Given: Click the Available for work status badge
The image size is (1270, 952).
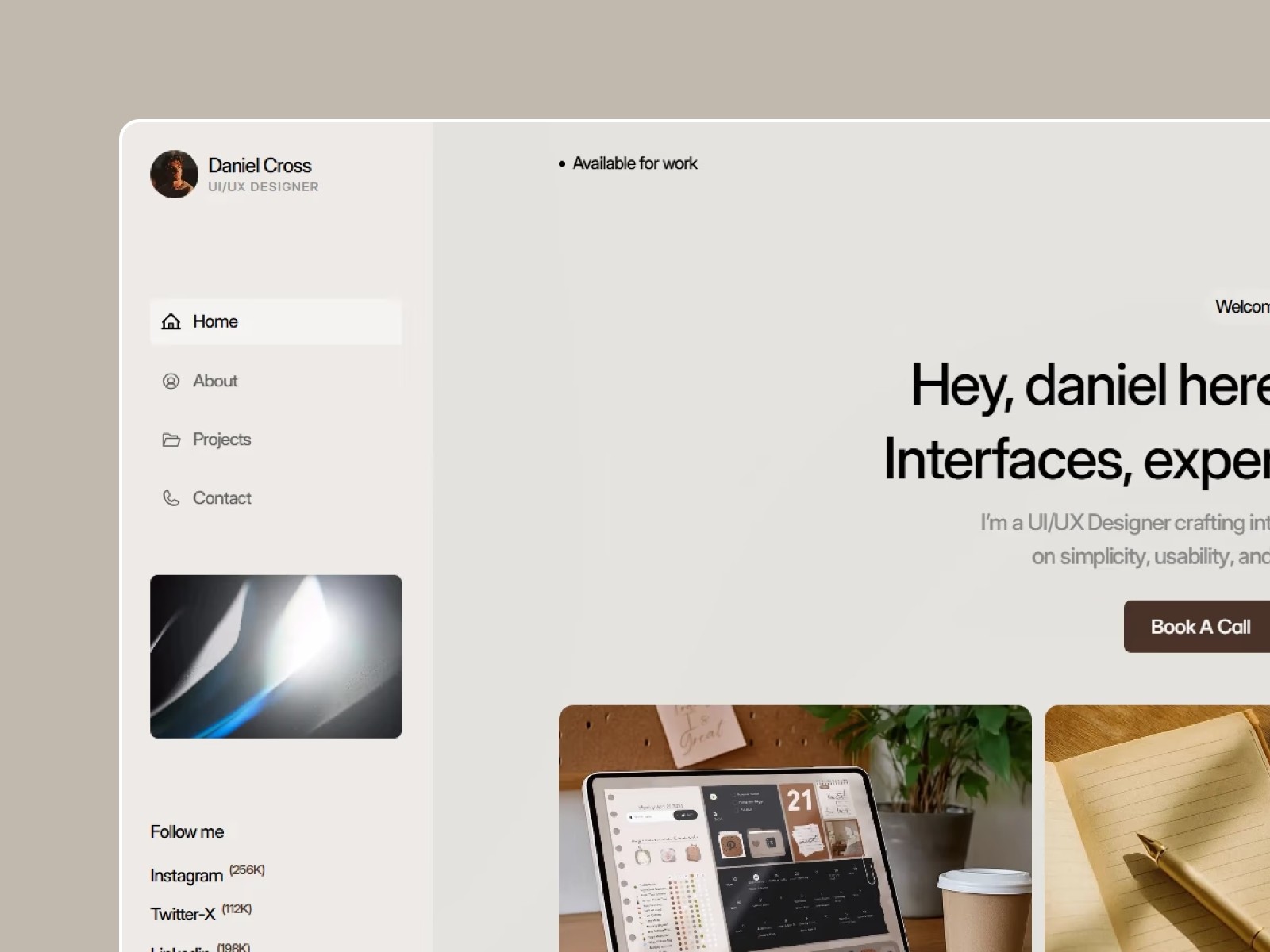Looking at the screenshot, I should (x=627, y=163).
